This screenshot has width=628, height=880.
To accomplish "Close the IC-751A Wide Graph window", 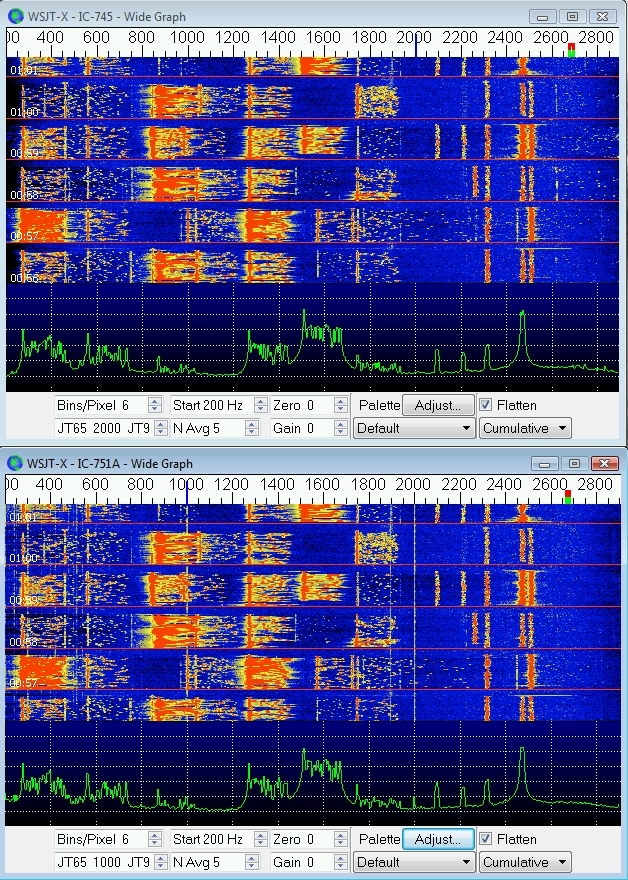I will tap(603, 463).
